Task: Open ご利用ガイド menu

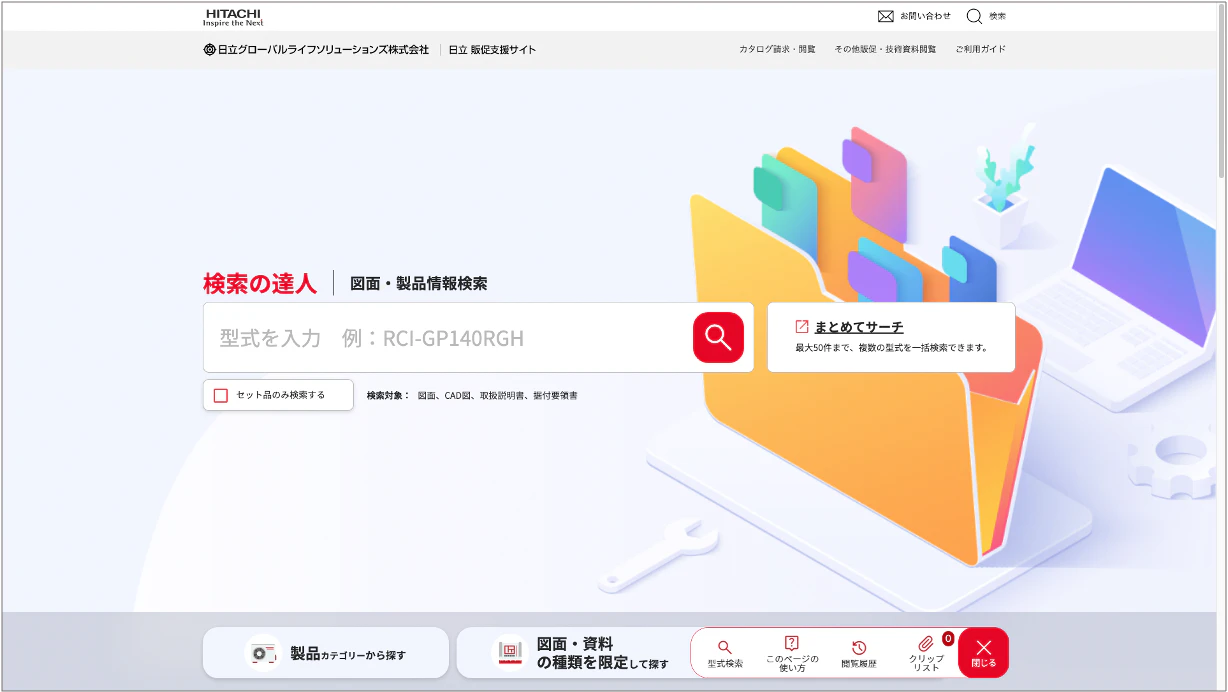Action: click(x=980, y=49)
